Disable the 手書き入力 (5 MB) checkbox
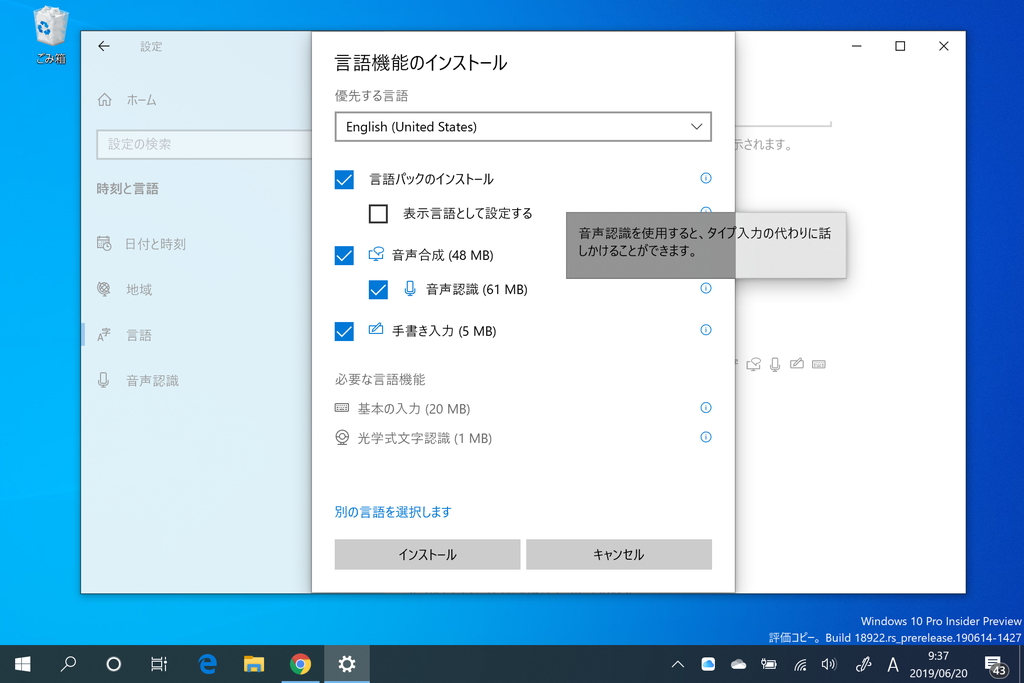Screen dimensions: 1024x683 (x=344, y=330)
